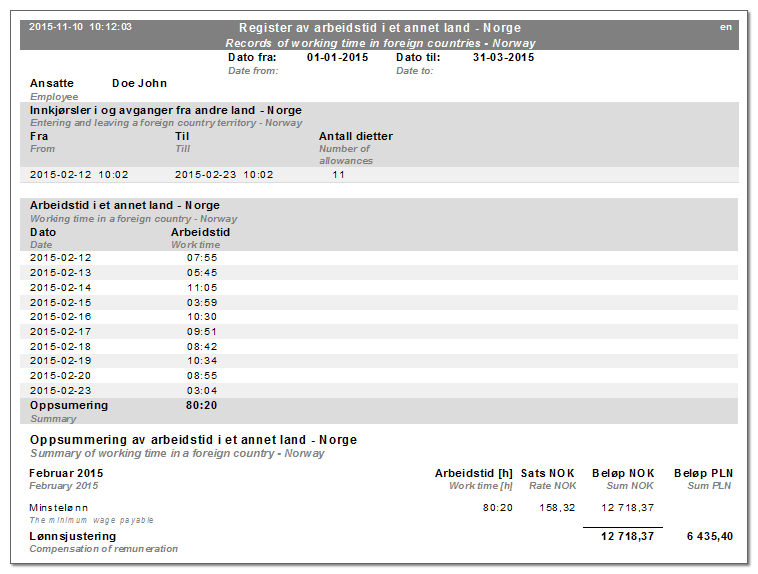The width and height of the screenshot is (758, 574).
Task: Click the 'Dato' column header
Action: click(43, 232)
